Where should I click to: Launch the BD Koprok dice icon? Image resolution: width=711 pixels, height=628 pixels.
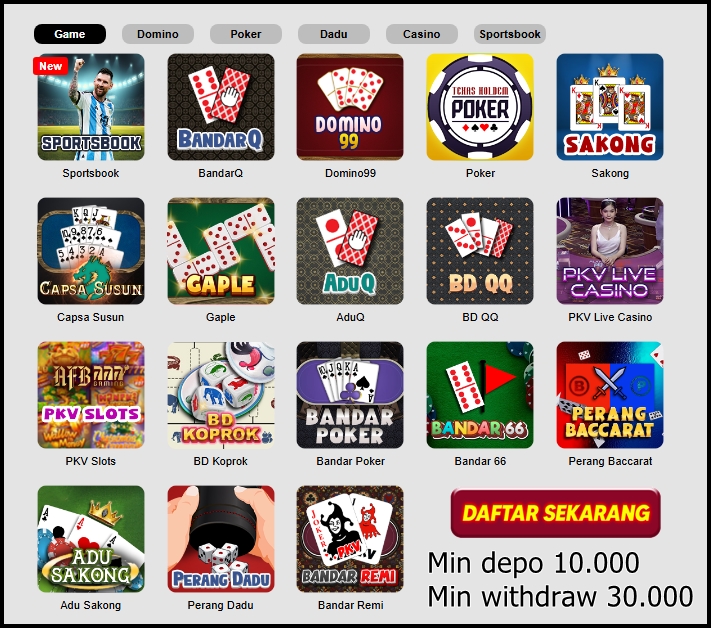tap(221, 395)
